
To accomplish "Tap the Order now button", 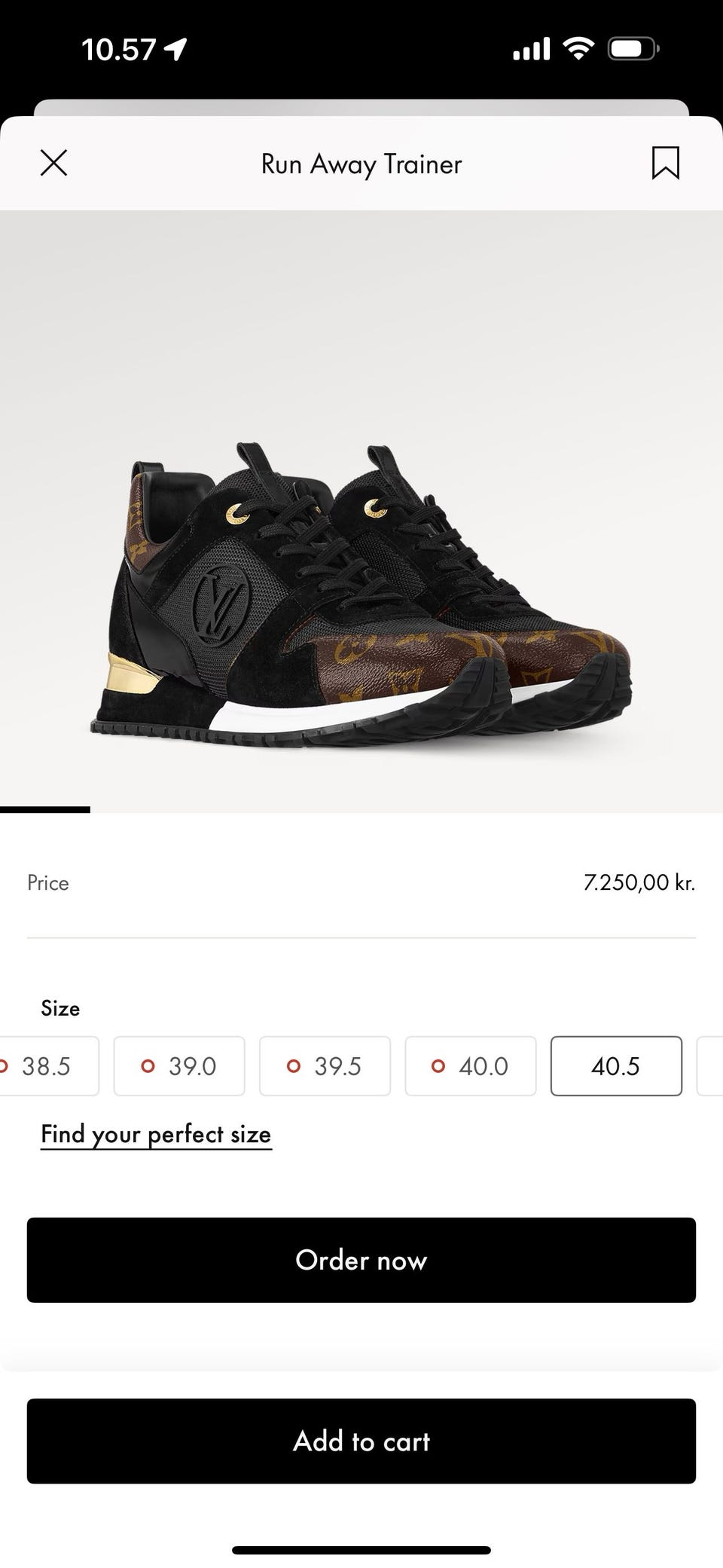I will [361, 1260].
